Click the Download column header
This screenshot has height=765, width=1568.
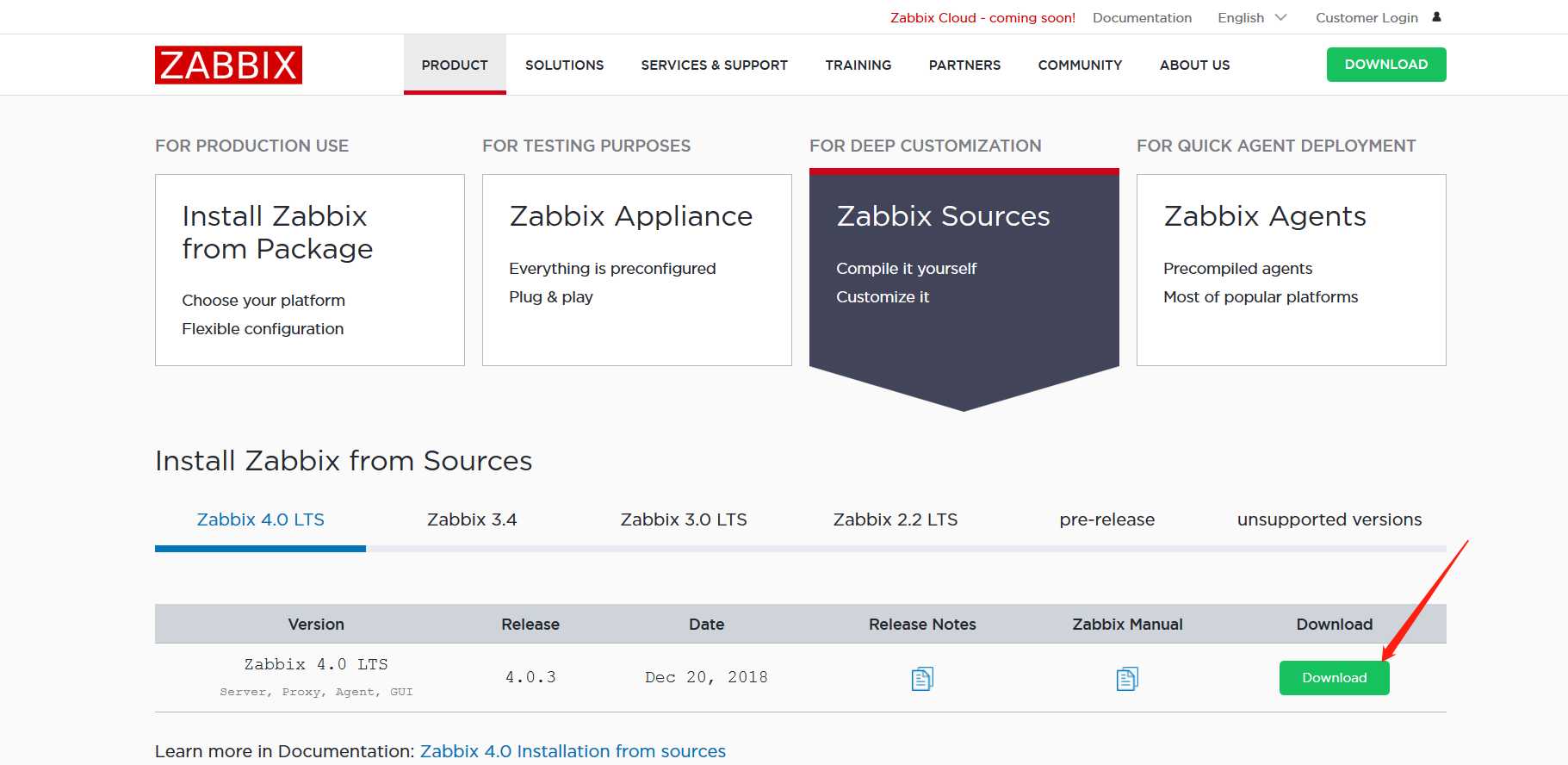(x=1335, y=625)
